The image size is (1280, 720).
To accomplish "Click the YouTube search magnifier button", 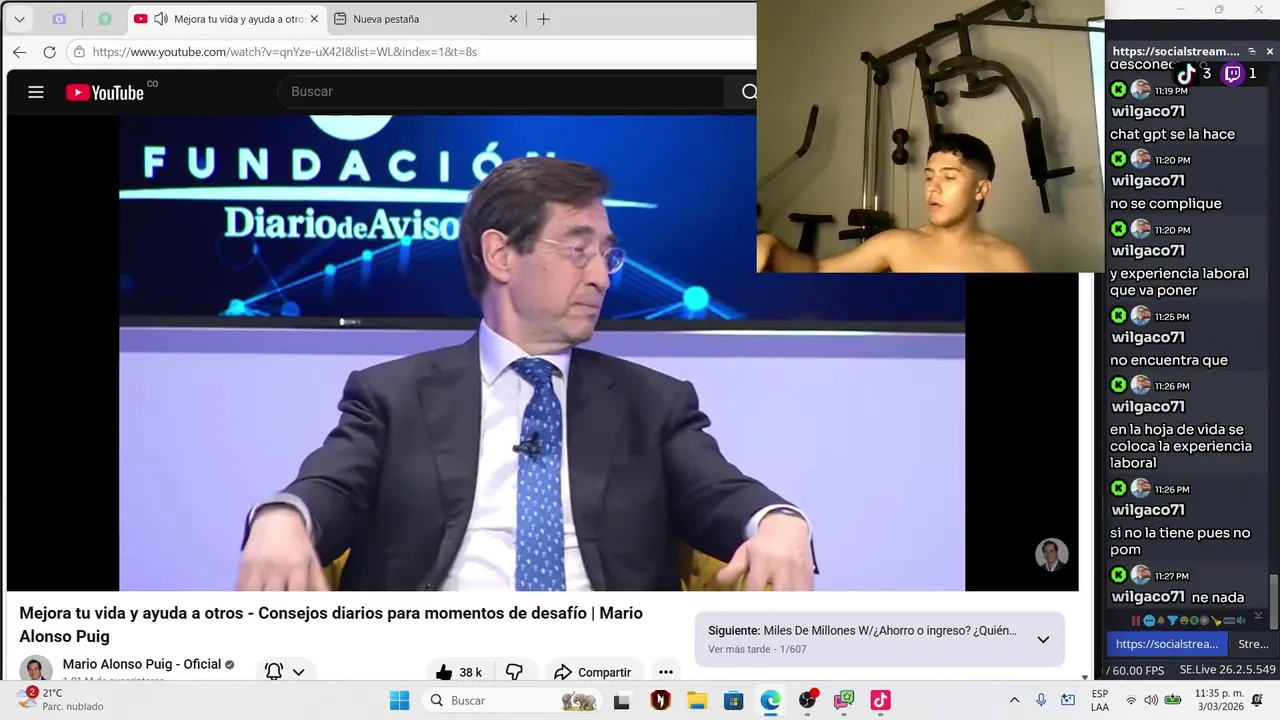I will [749, 92].
